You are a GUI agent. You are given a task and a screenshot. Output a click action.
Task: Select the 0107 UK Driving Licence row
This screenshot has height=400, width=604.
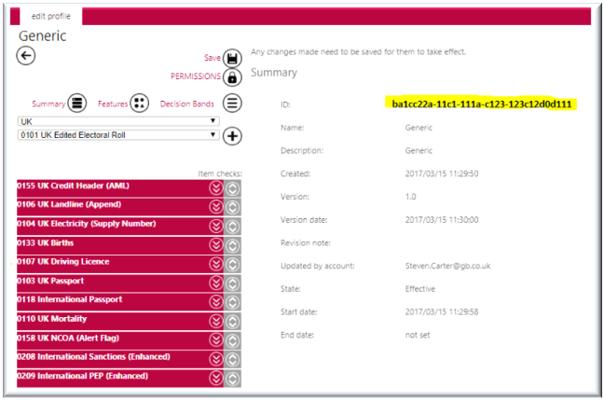[120, 264]
